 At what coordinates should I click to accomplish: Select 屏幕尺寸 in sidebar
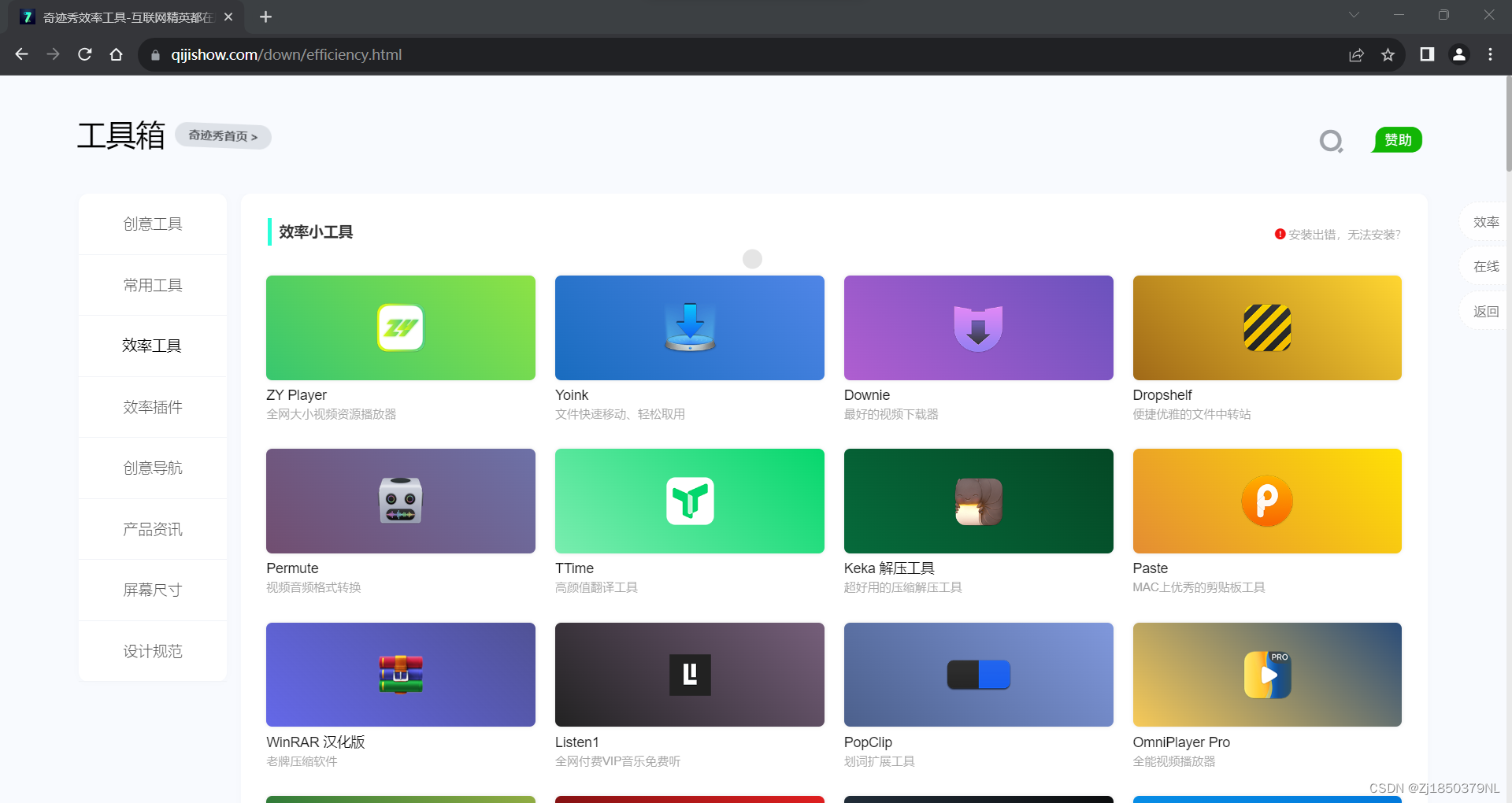[153, 590]
